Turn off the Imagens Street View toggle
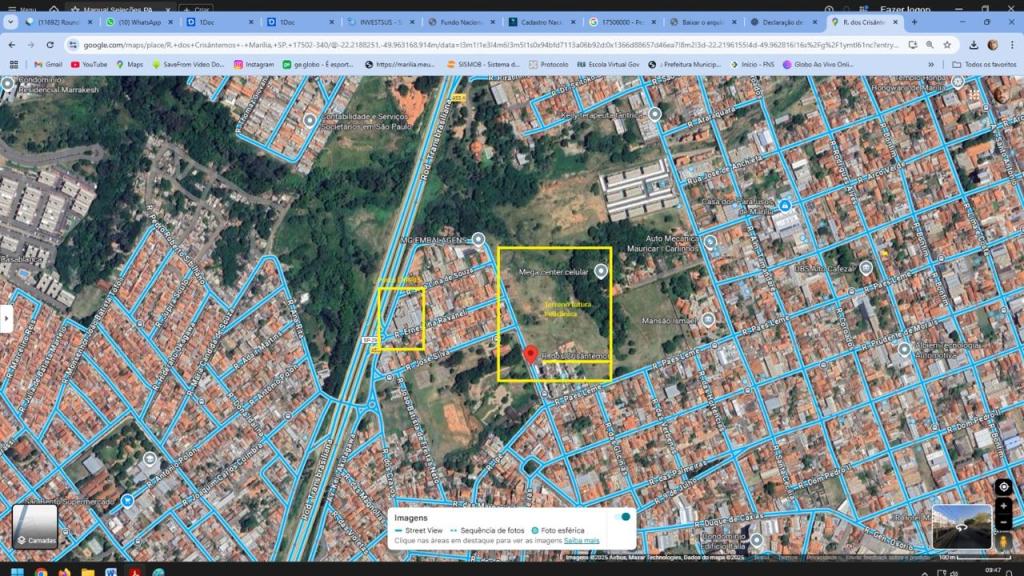Image resolution: width=1024 pixels, height=576 pixels. click(624, 517)
